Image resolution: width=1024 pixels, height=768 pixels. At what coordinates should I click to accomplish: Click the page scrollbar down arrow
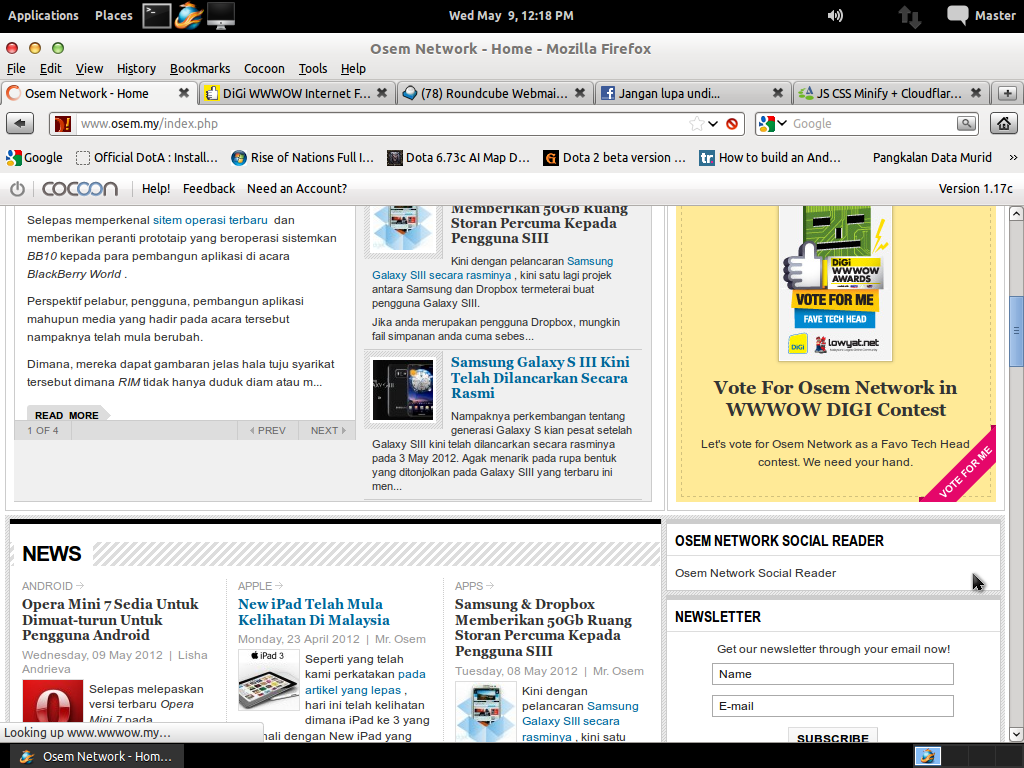pyautogui.click(x=1016, y=734)
